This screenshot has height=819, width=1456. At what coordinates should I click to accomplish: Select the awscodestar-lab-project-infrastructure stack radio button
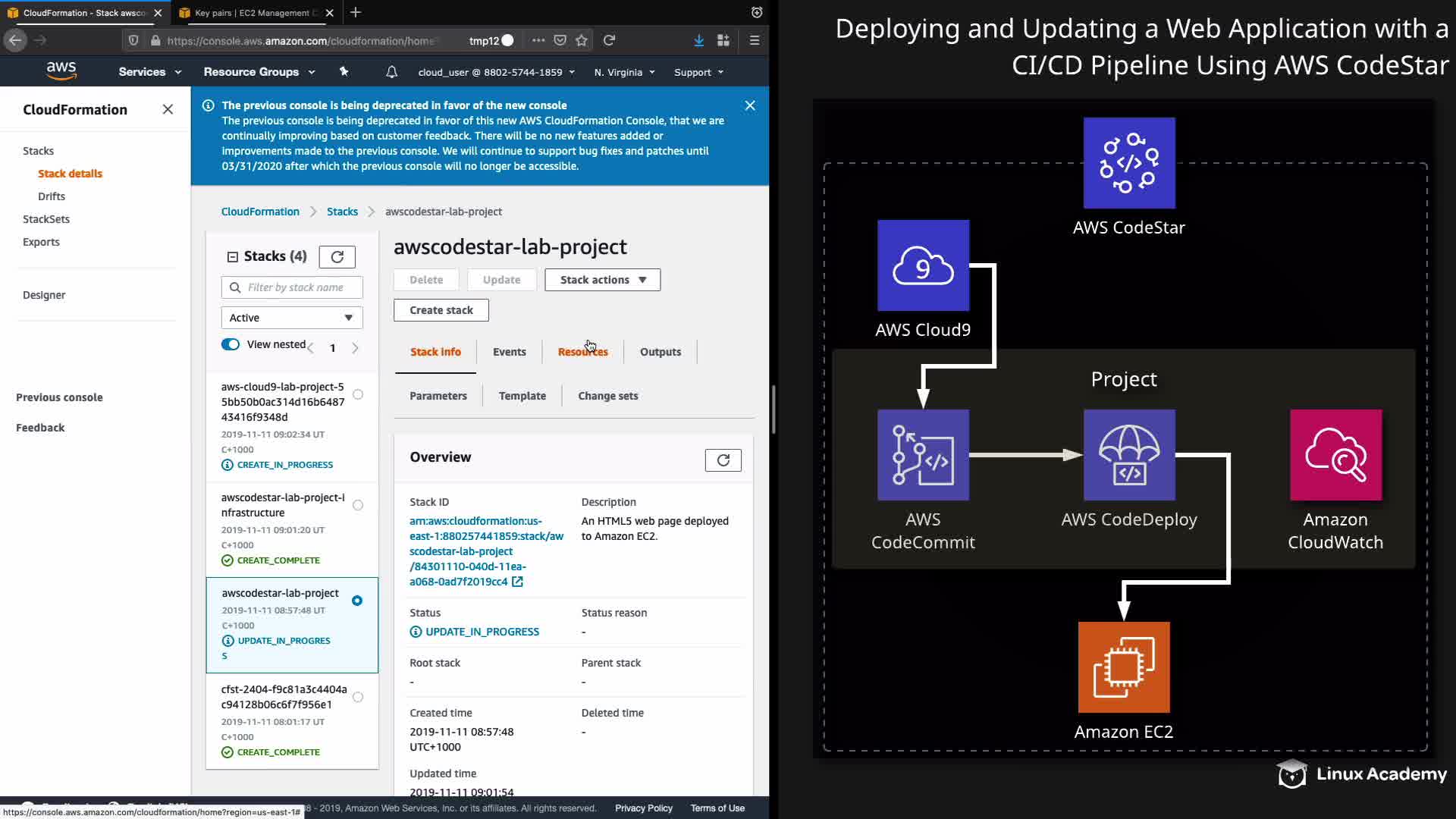point(358,505)
